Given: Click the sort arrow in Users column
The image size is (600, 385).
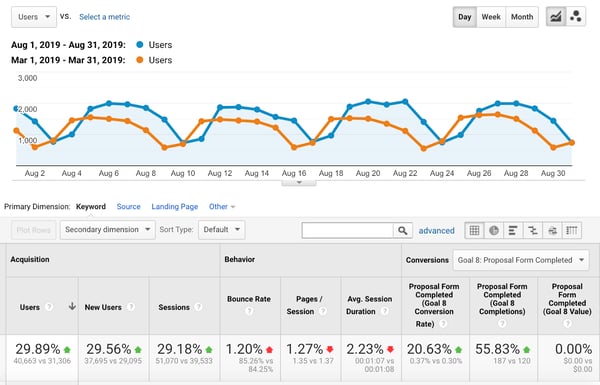Looking at the screenshot, I should pyautogui.click(x=72, y=306).
